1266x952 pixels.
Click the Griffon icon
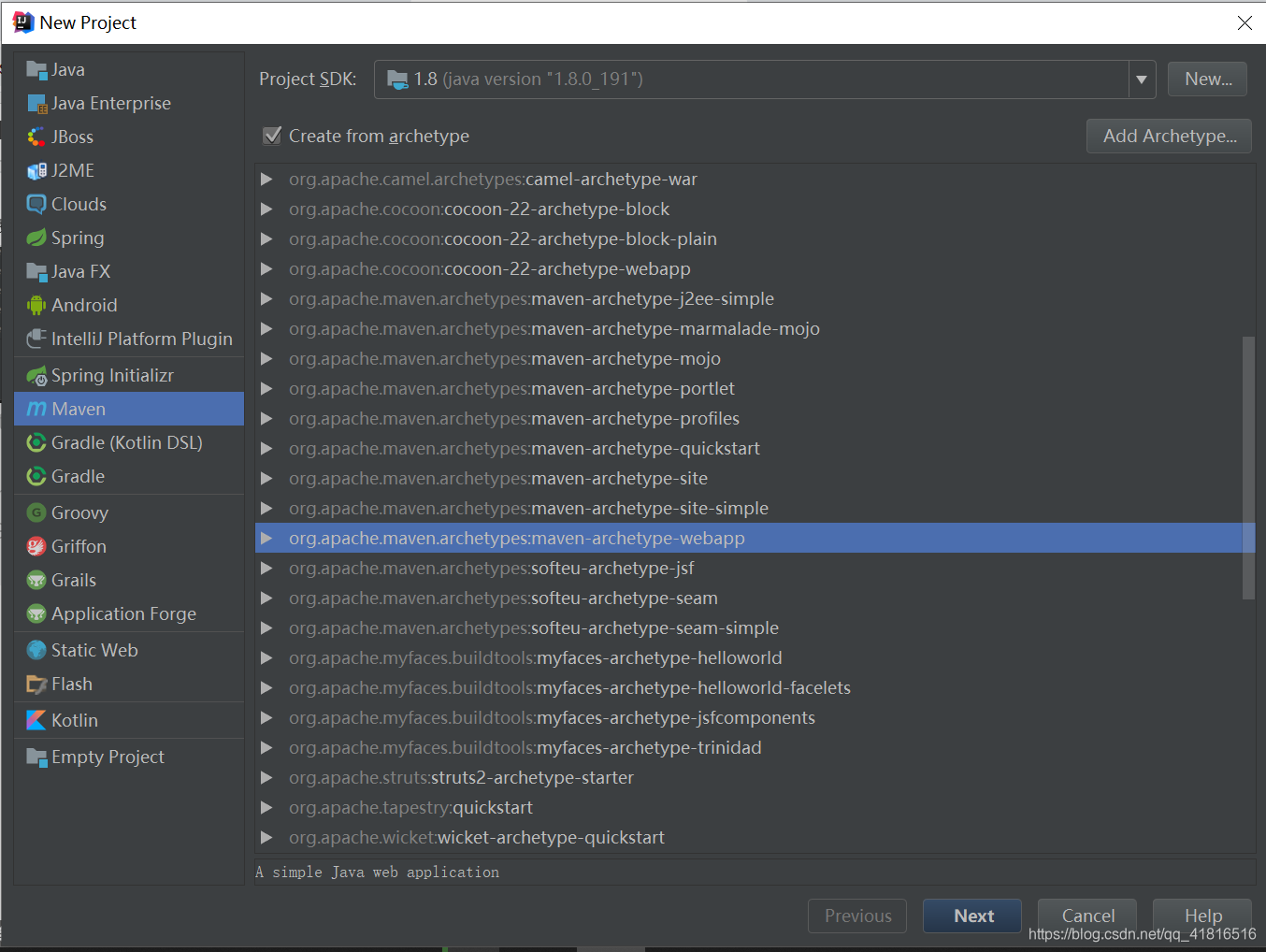click(x=36, y=546)
